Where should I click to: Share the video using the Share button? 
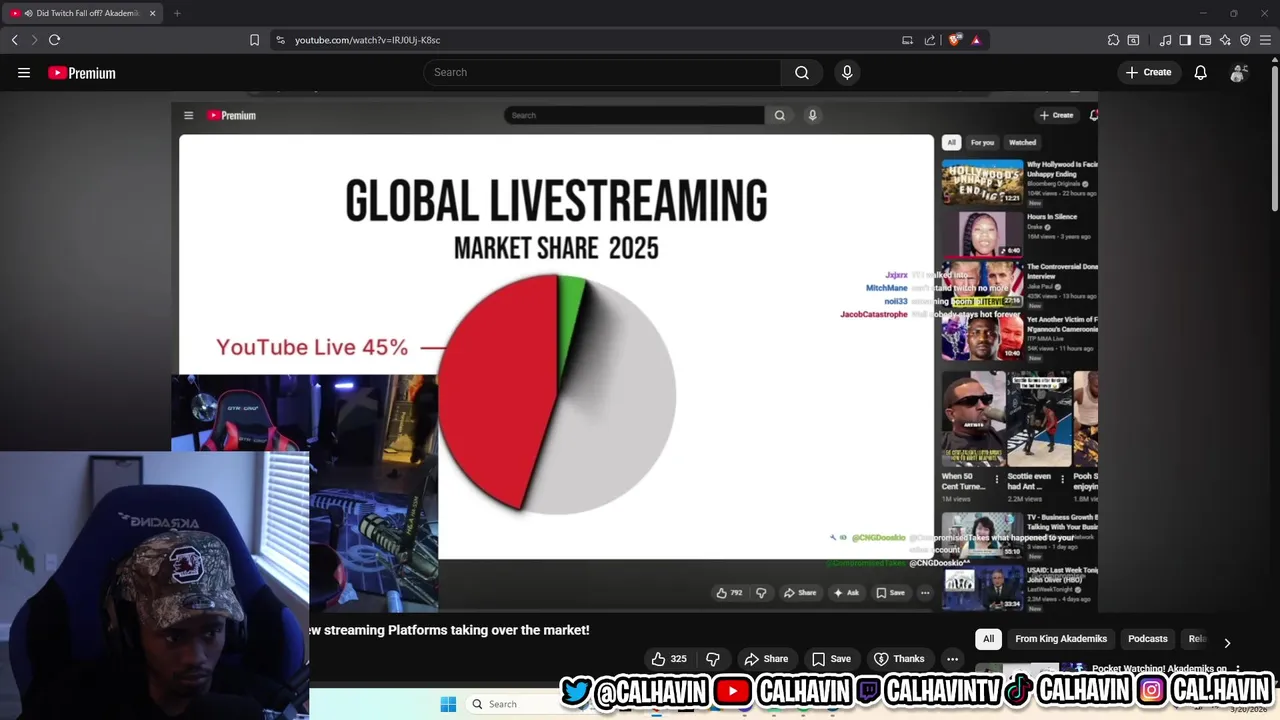(x=766, y=659)
